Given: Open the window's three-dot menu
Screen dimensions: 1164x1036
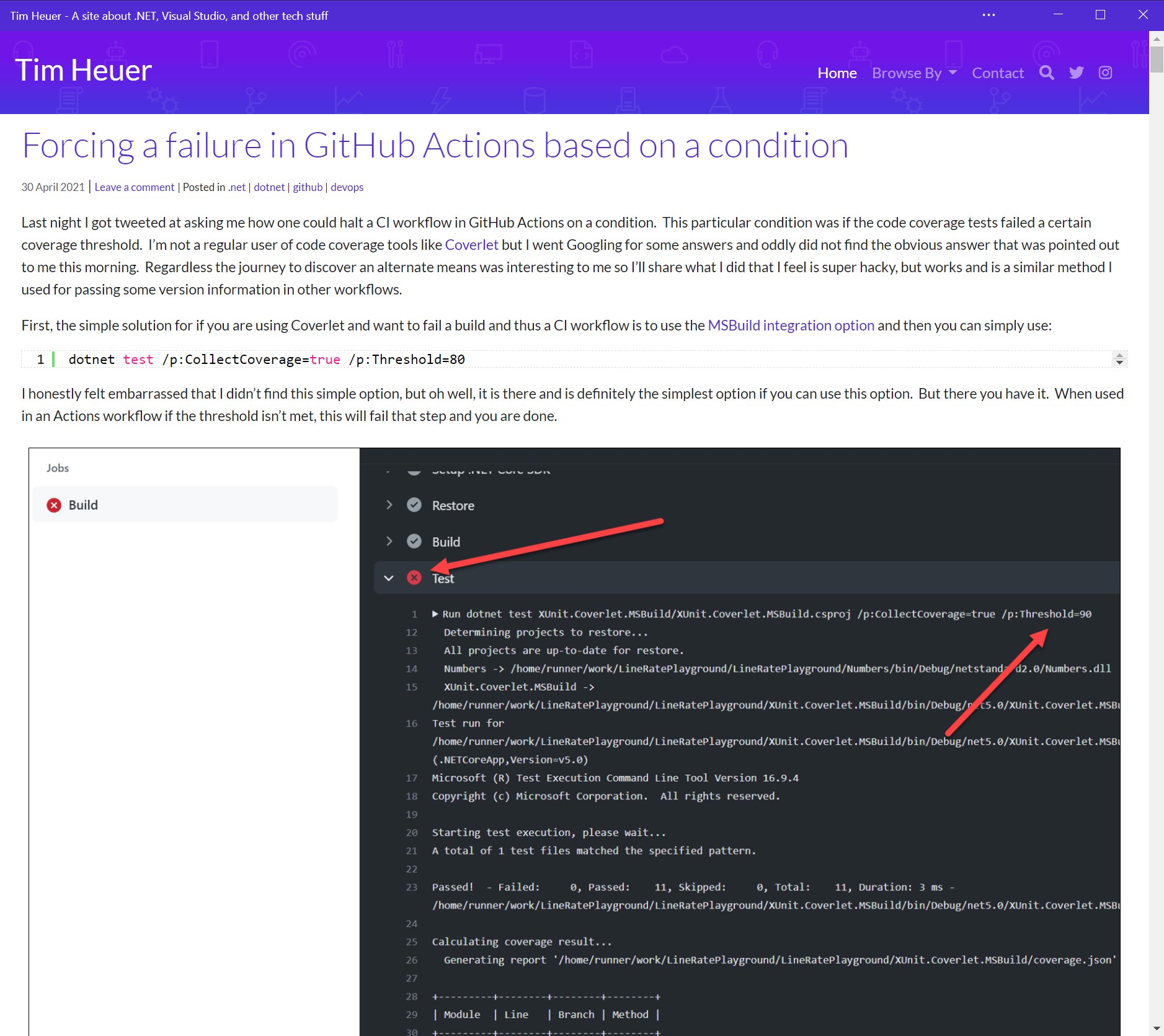Looking at the screenshot, I should point(989,15).
